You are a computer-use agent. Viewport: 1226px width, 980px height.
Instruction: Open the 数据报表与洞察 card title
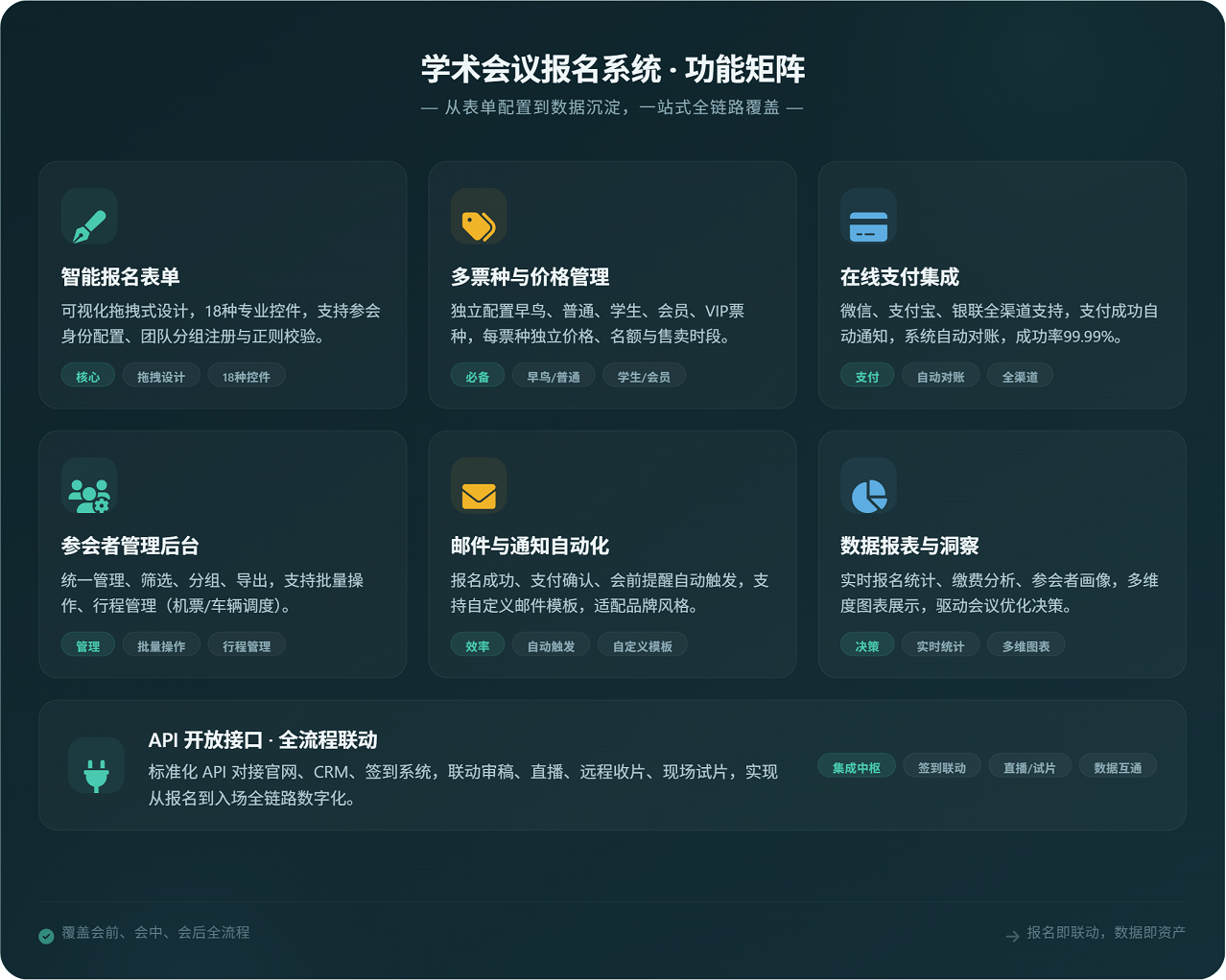pyautogui.click(x=909, y=547)
